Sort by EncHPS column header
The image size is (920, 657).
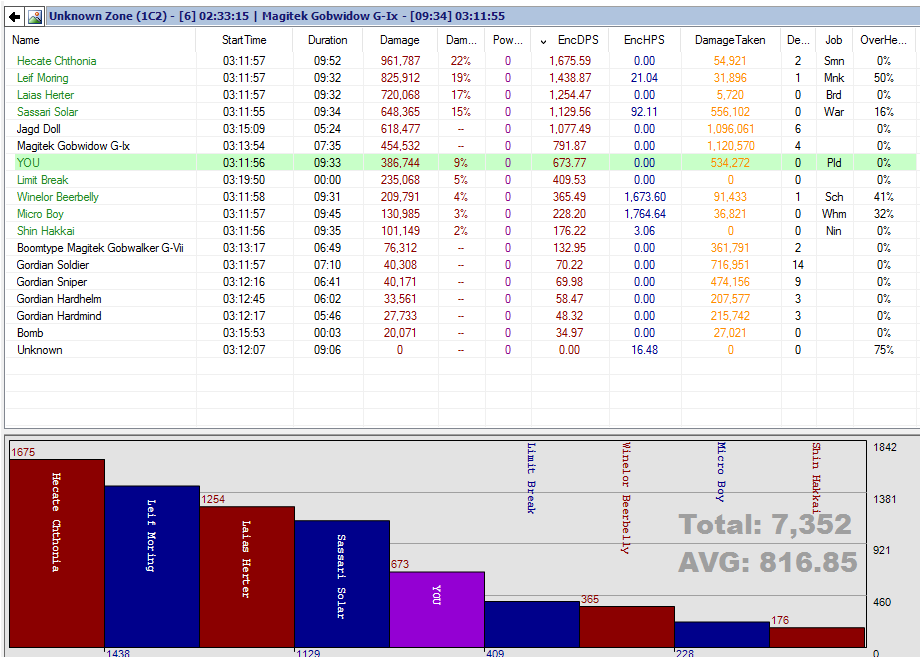(x=644, y=40)
